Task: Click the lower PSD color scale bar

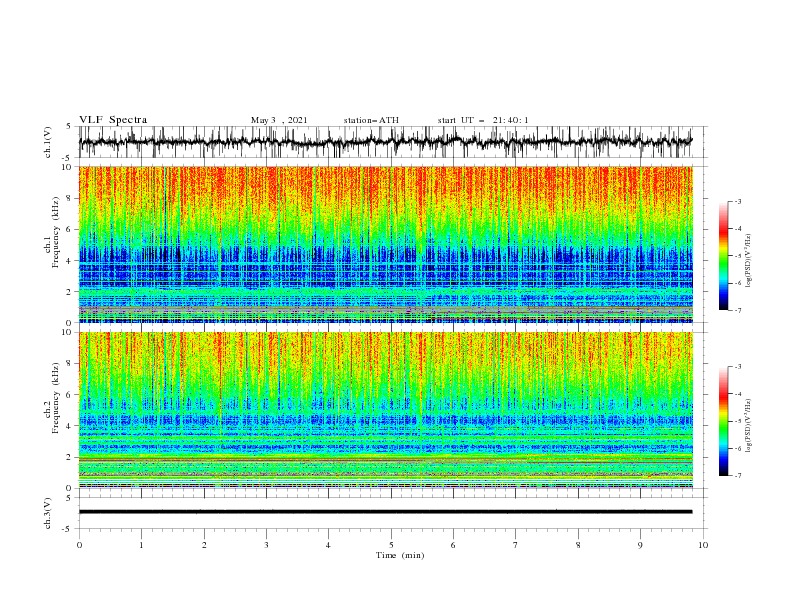Action: pos(723,421)
